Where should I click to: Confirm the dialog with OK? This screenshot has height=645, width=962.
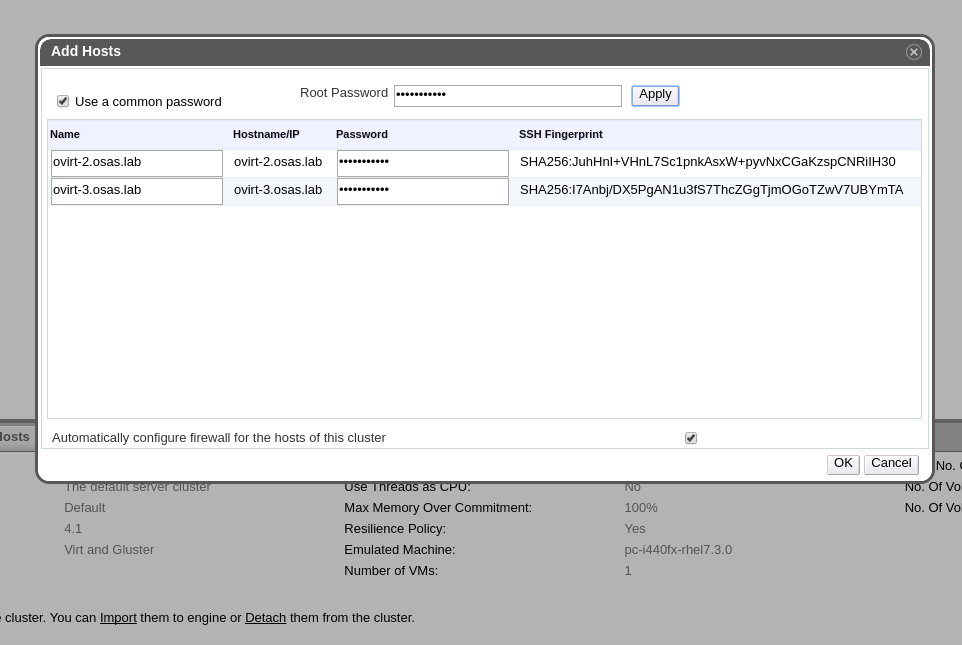(x=842, y=464)
